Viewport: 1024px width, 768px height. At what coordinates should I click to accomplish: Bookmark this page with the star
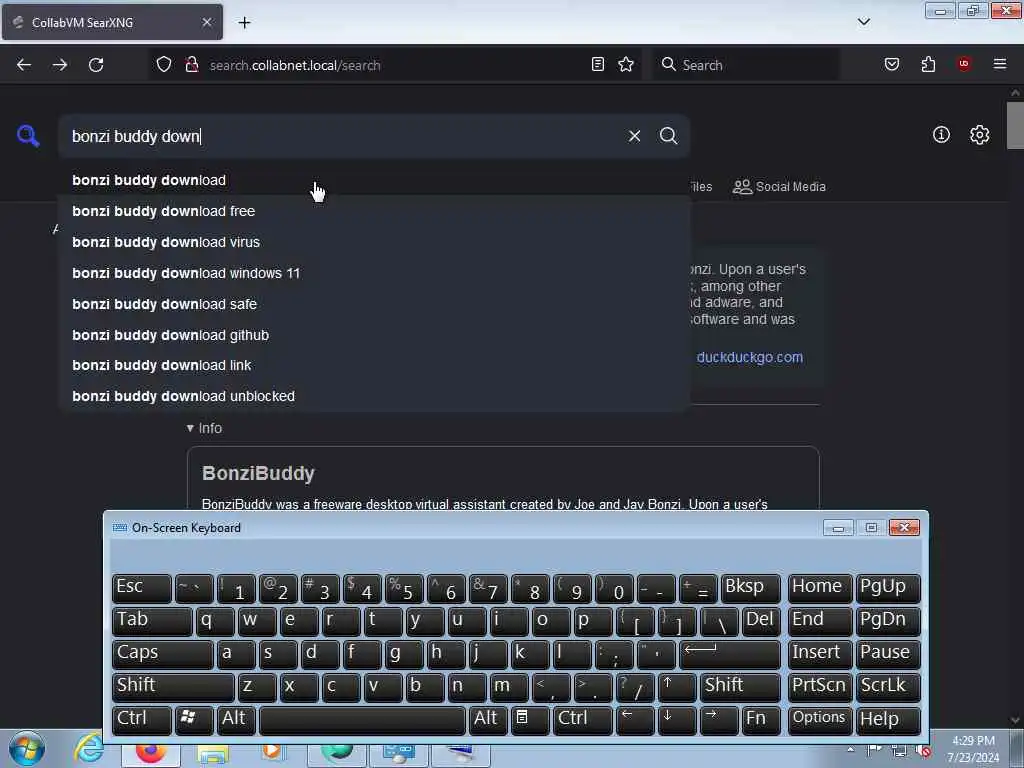pos(626,64)
